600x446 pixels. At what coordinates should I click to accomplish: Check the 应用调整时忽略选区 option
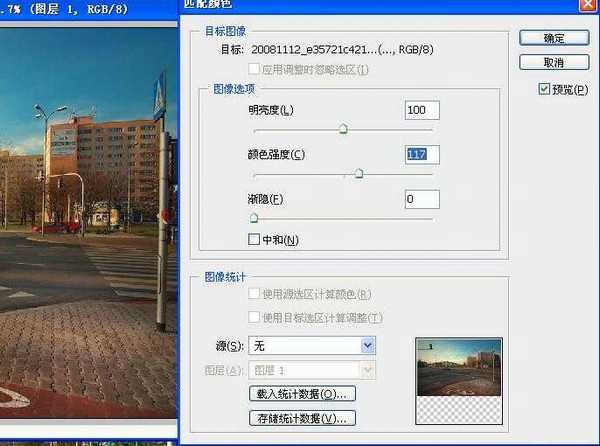[x=254, y=69]
